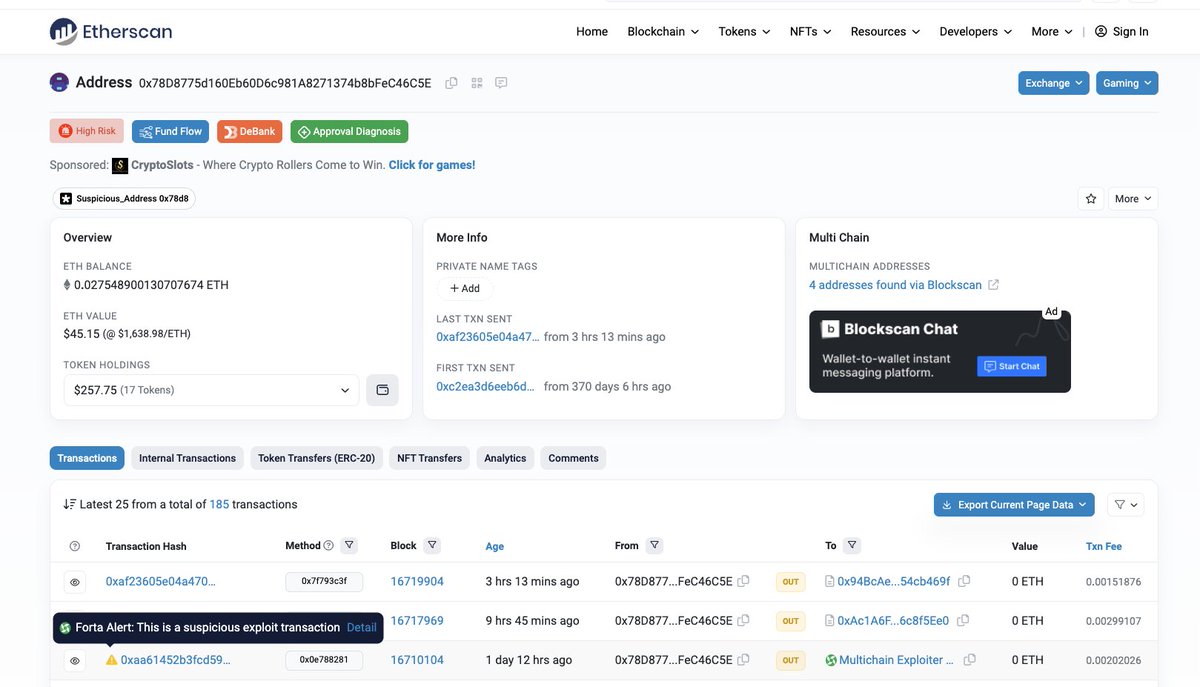Open the Developers dropdown
This screenshot has width=1200, height=687.
[976, 31]
